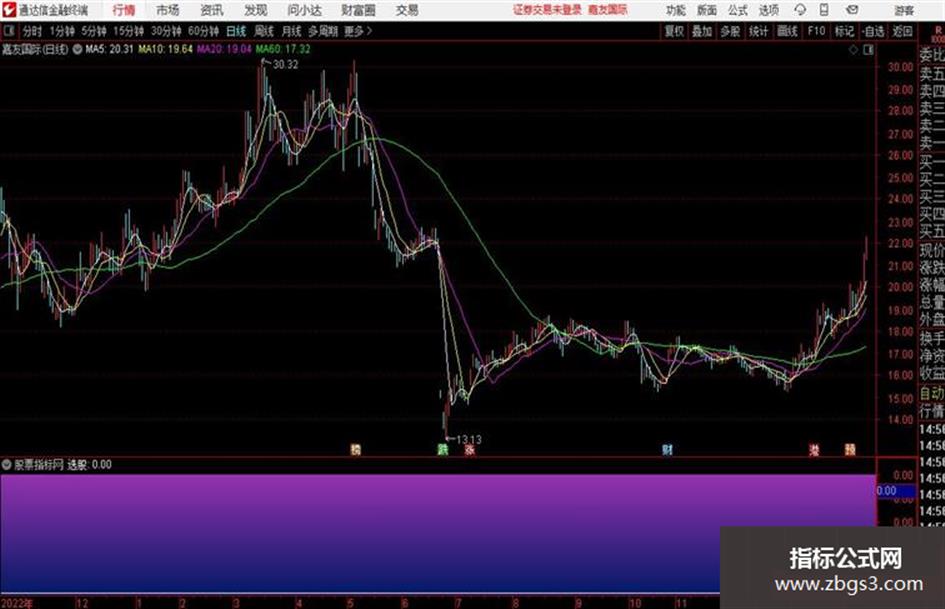Switch to the 30分钟 chart period

click(x=166, y=31)
